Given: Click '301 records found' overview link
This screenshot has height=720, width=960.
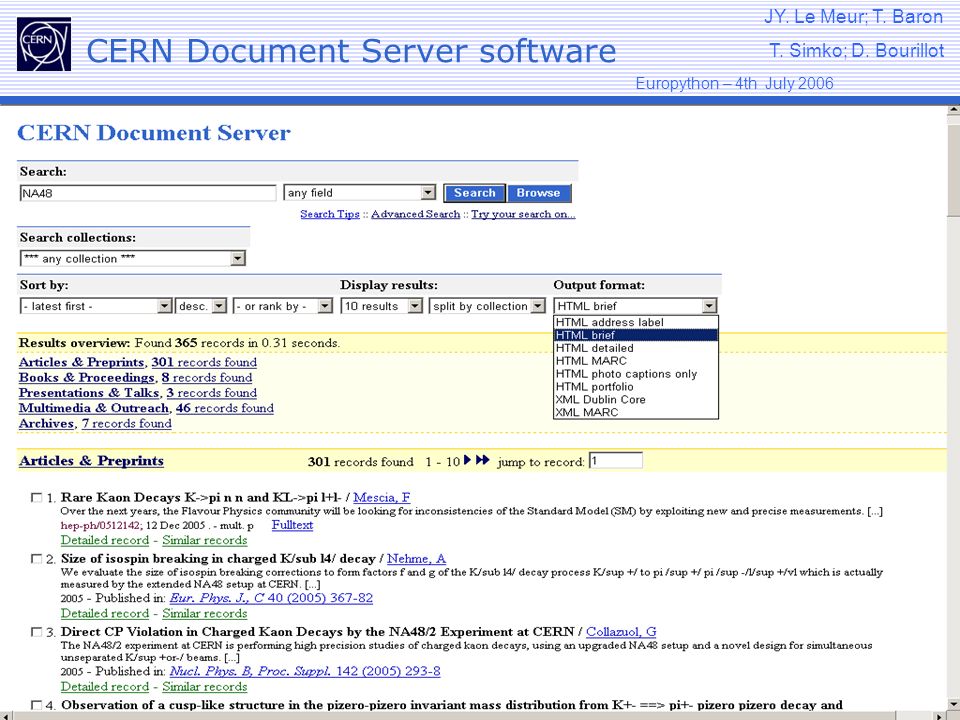Looking at the screenshot, I should pos(204,362).
